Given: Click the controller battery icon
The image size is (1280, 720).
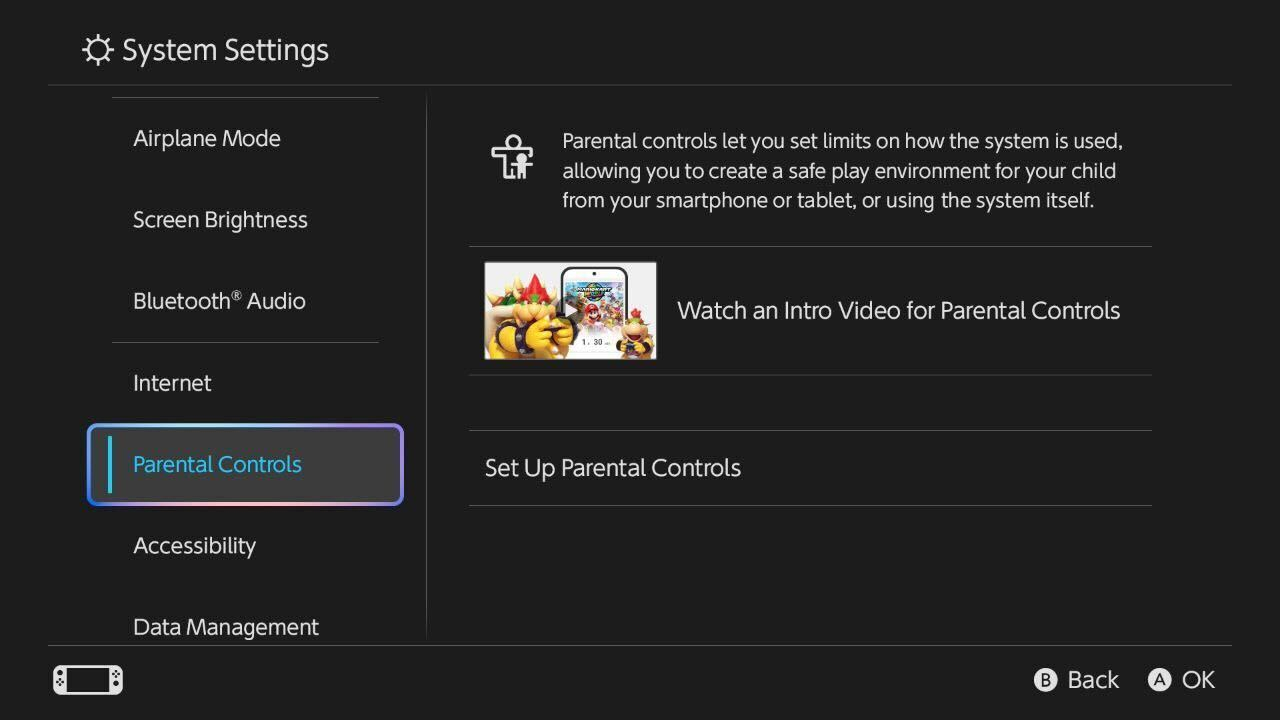Looking at the screenshot, I should click(x=87, y=679).
